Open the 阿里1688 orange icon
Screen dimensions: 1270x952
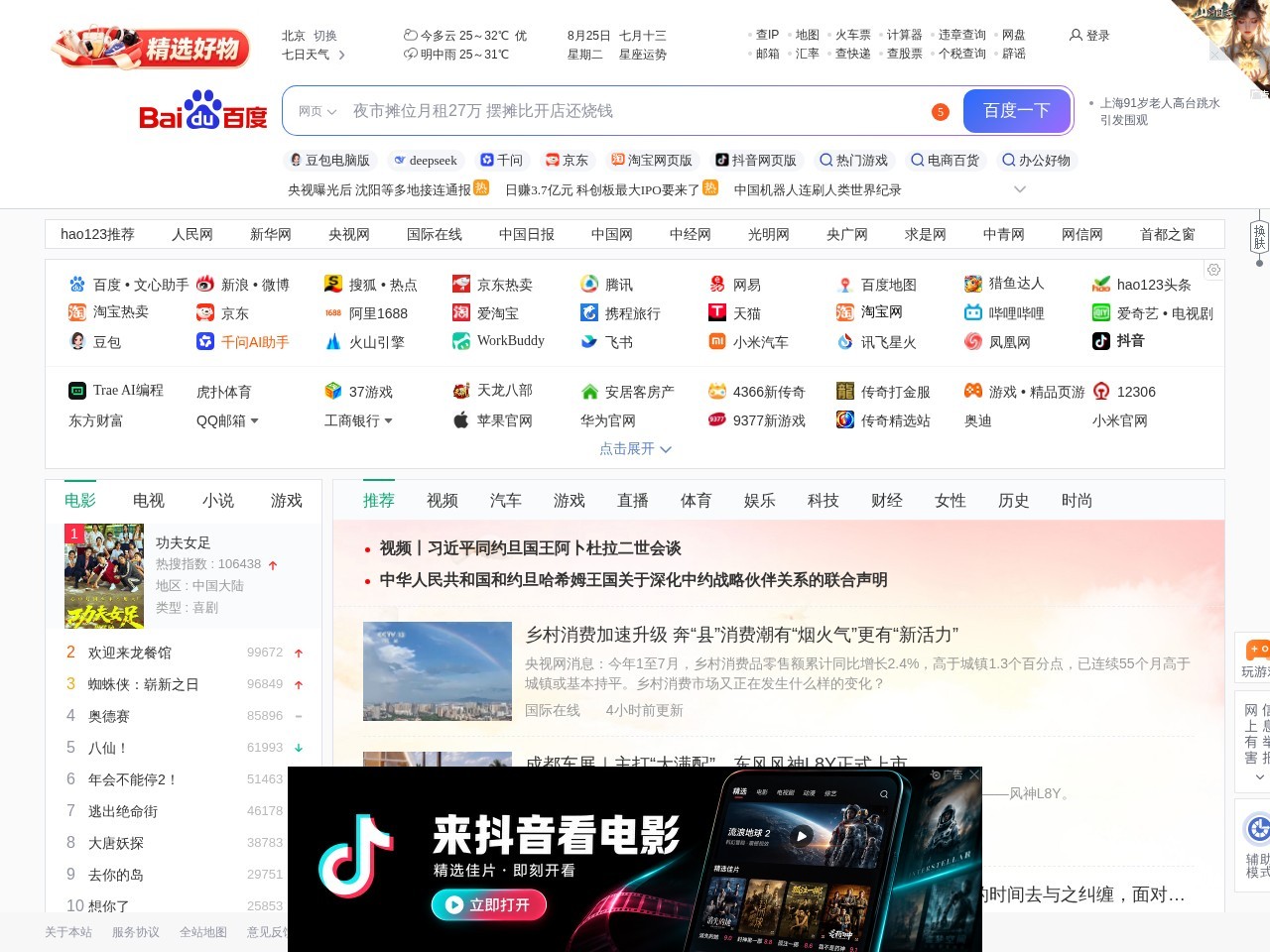click(333, 312)
